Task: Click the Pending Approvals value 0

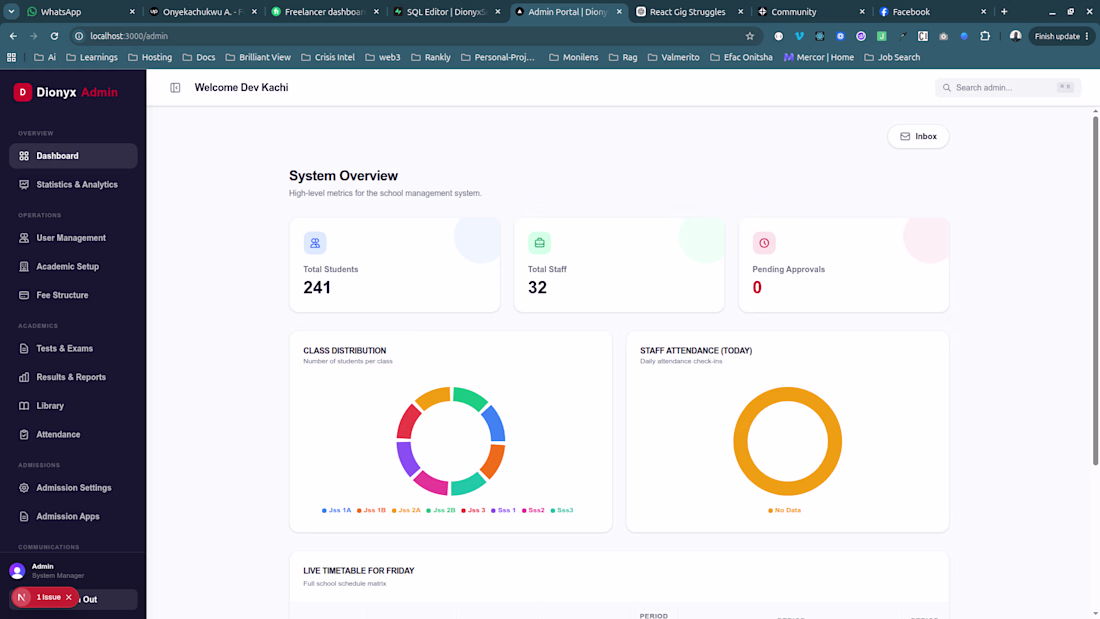Action: pyautogui.click(x=757, y=287)
